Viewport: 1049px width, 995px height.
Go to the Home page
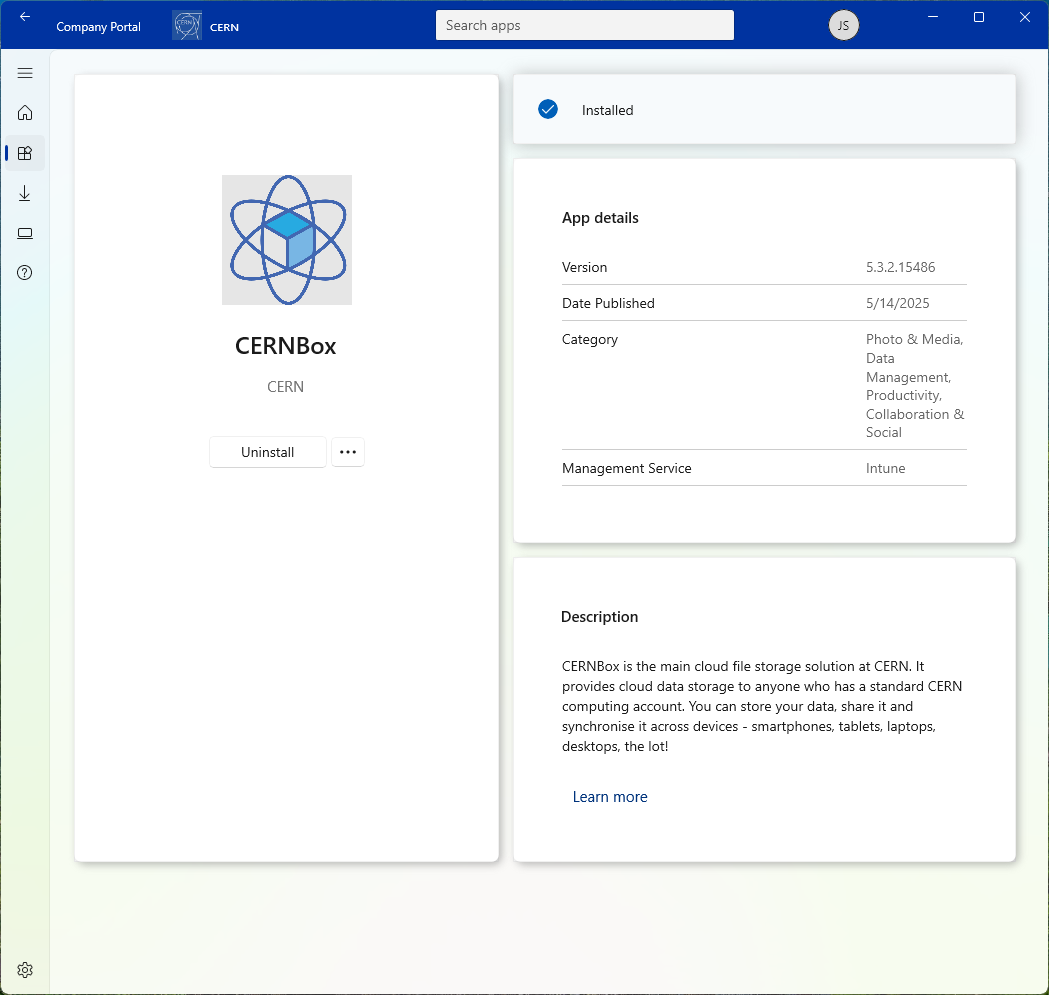point(25,112)
